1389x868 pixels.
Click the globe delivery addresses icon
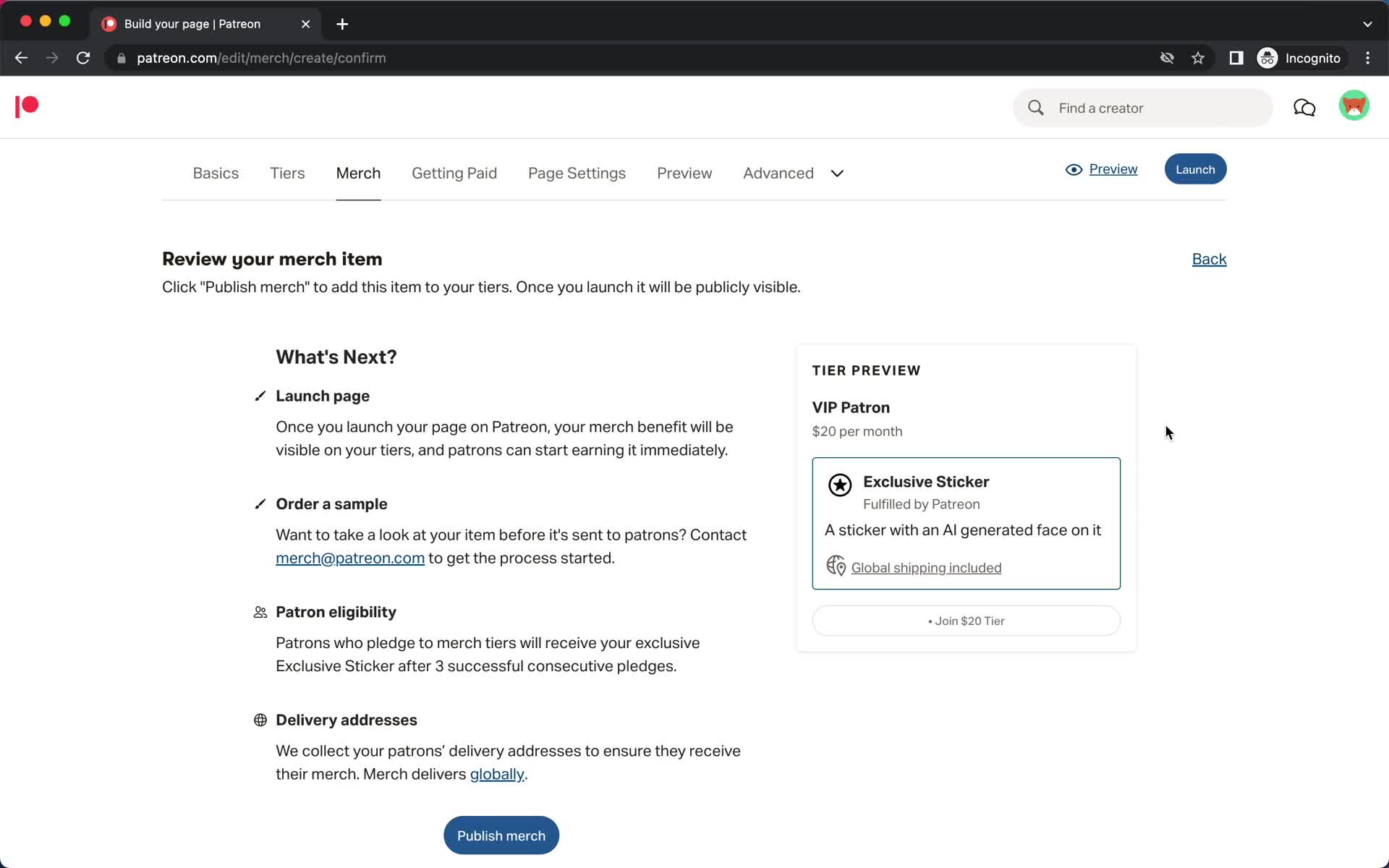(261, 719)
